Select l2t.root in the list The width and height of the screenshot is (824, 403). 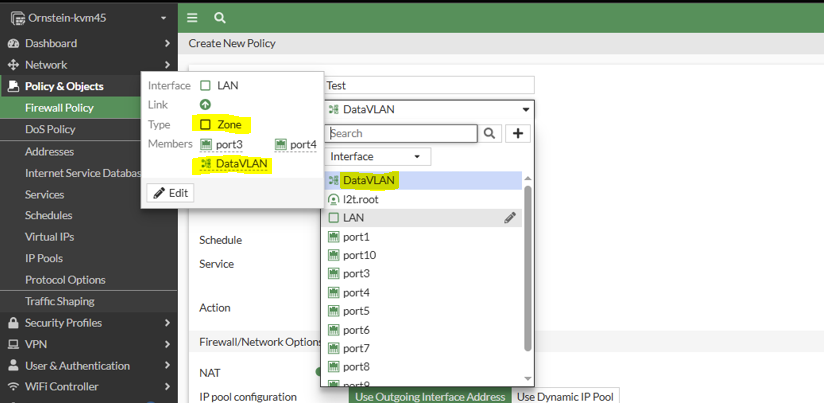pos(423,200)
